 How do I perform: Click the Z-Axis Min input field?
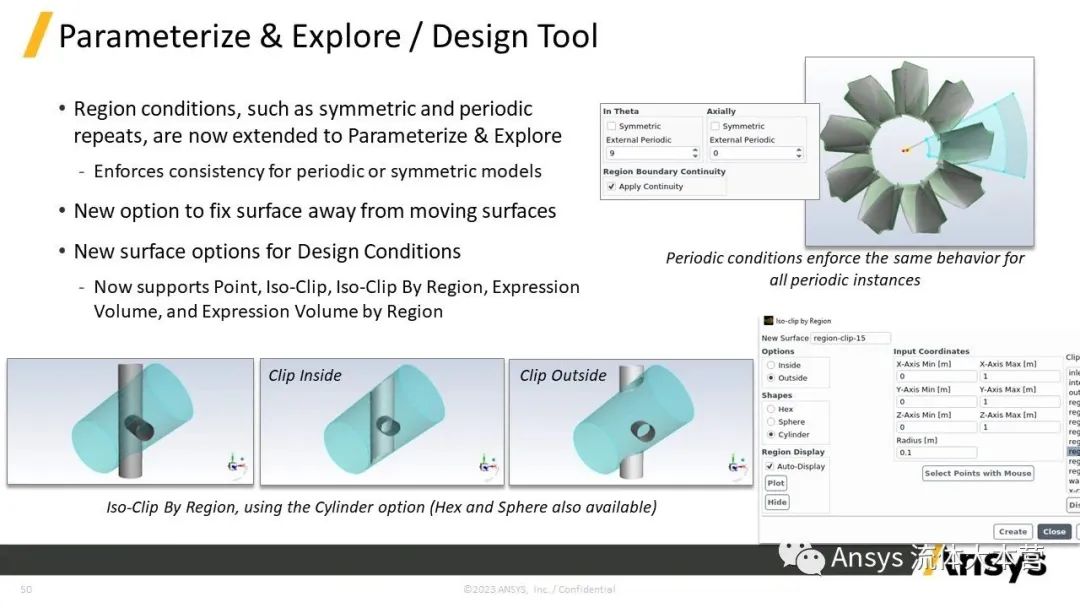936,427
